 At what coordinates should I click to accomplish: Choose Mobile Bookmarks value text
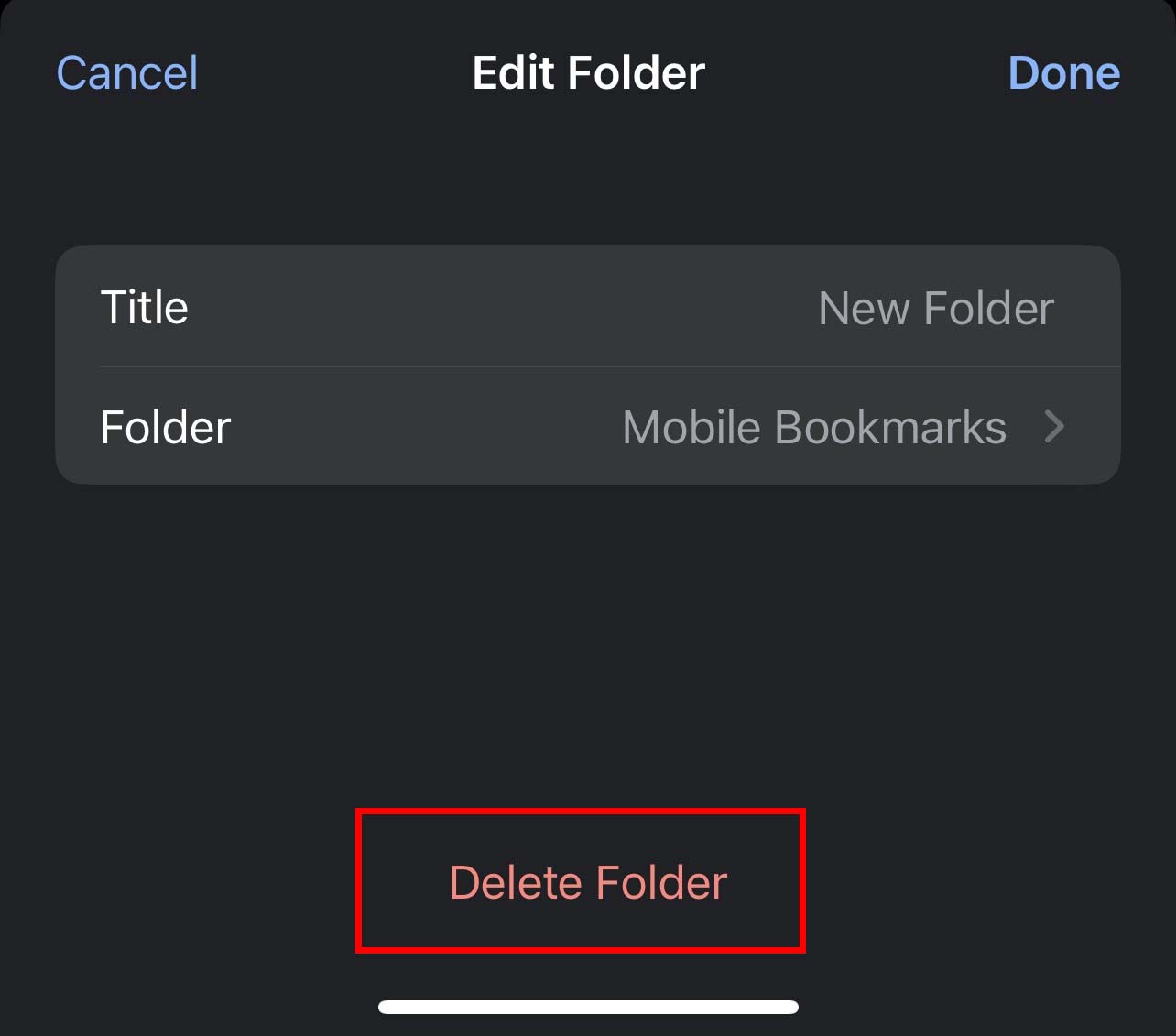click(x=814, y=427)
